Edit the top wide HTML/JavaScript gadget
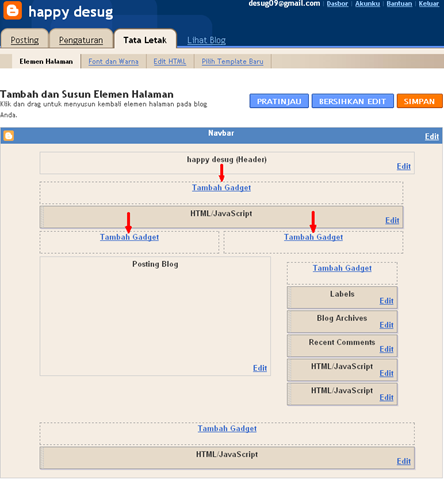 pos(392,220)
